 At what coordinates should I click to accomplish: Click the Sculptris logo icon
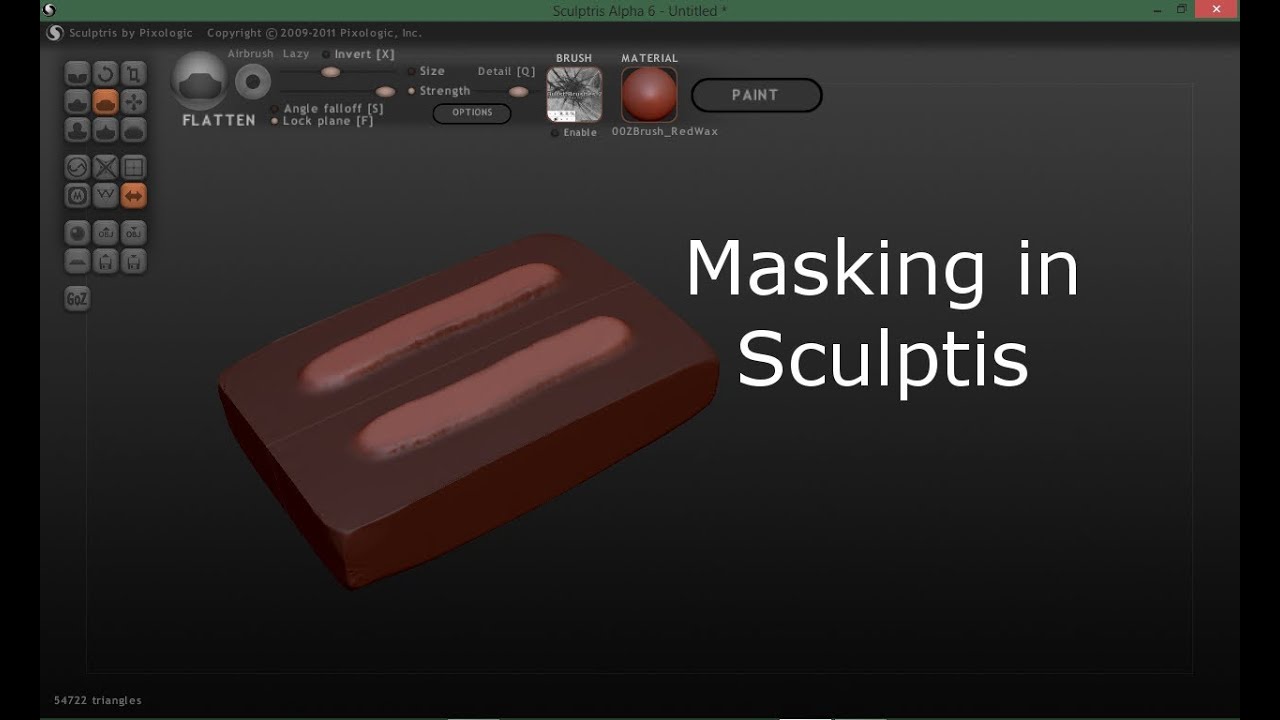55,33
